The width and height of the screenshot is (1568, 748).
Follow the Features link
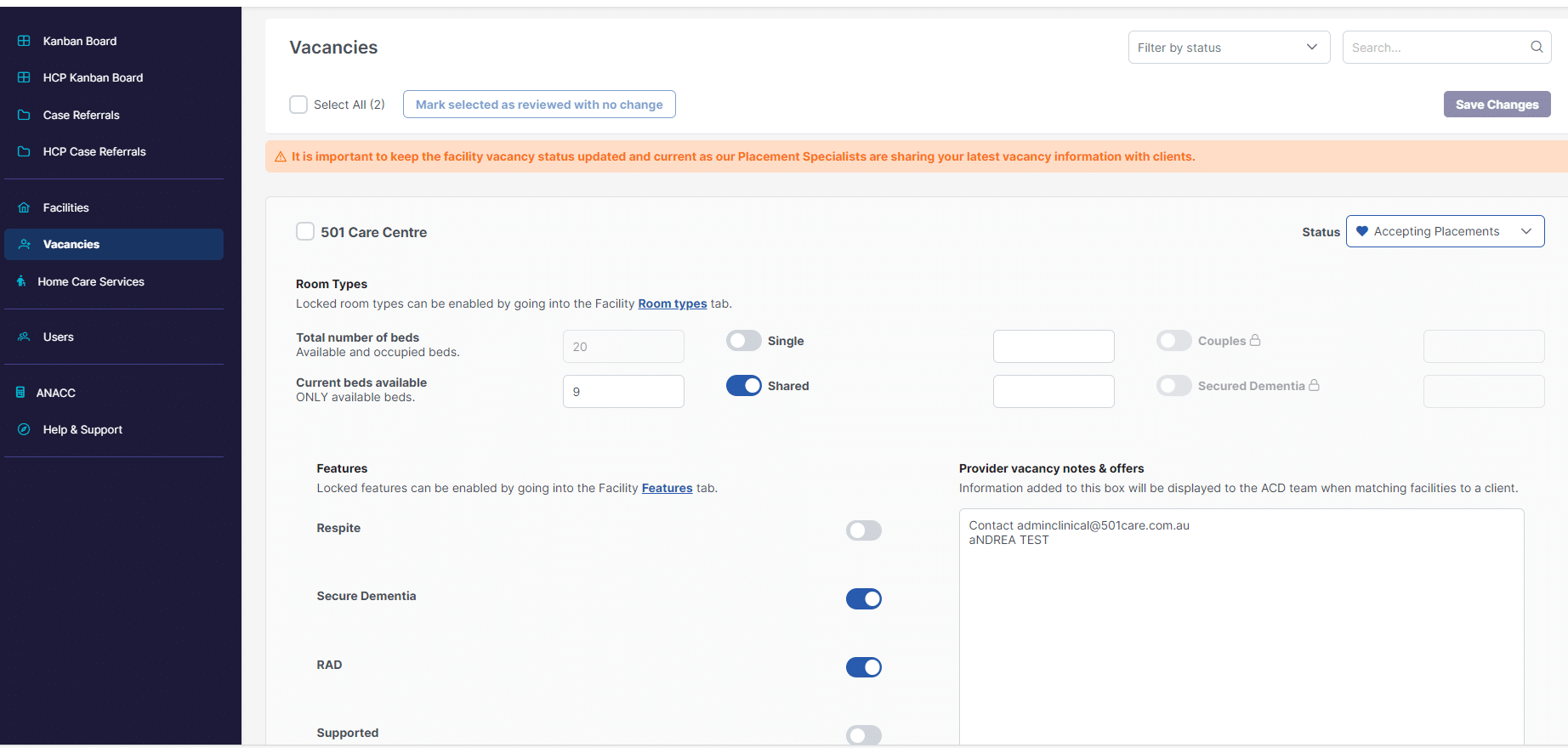point(668,488)
